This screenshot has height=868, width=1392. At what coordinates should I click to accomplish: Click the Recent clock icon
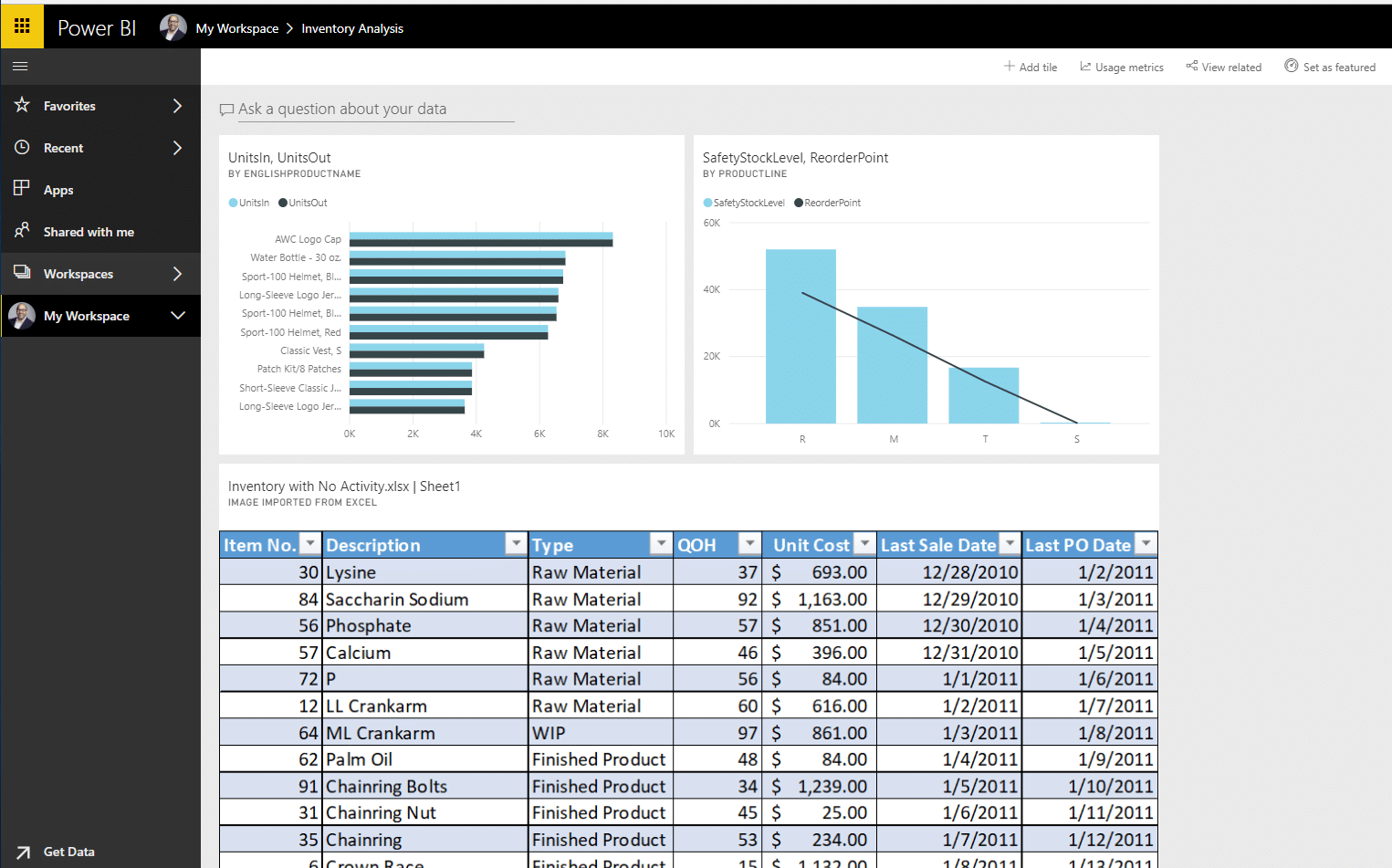22,148
